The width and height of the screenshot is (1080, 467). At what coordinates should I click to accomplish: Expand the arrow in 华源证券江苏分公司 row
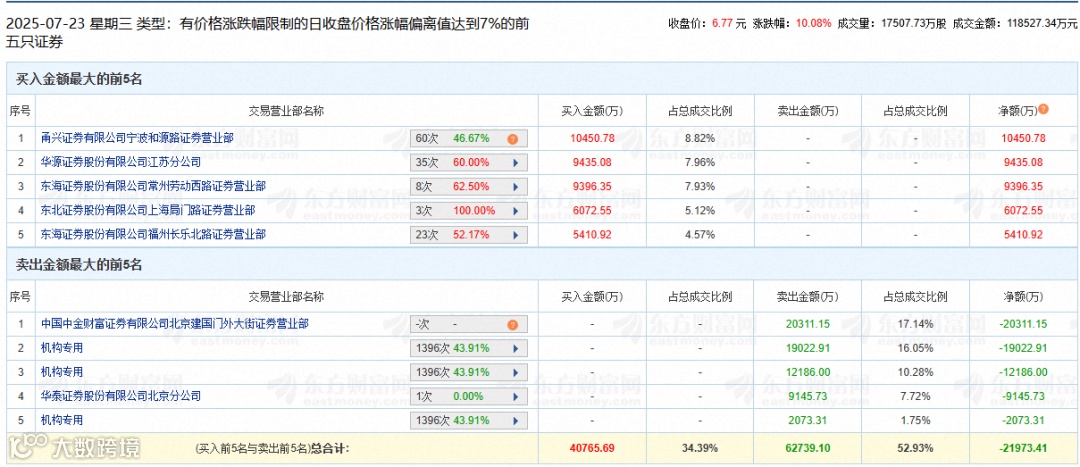tap(515, 163)
